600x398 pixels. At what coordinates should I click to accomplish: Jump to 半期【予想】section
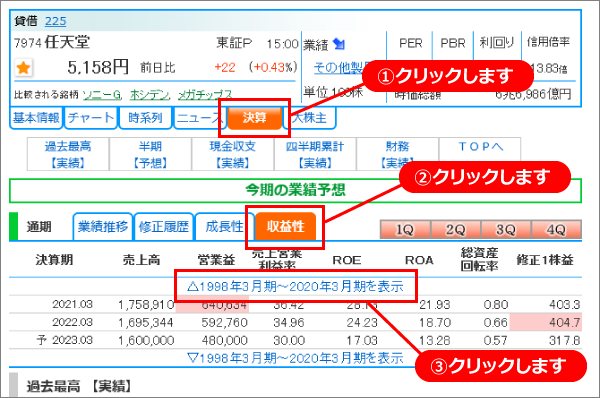(x=150, y=154)
